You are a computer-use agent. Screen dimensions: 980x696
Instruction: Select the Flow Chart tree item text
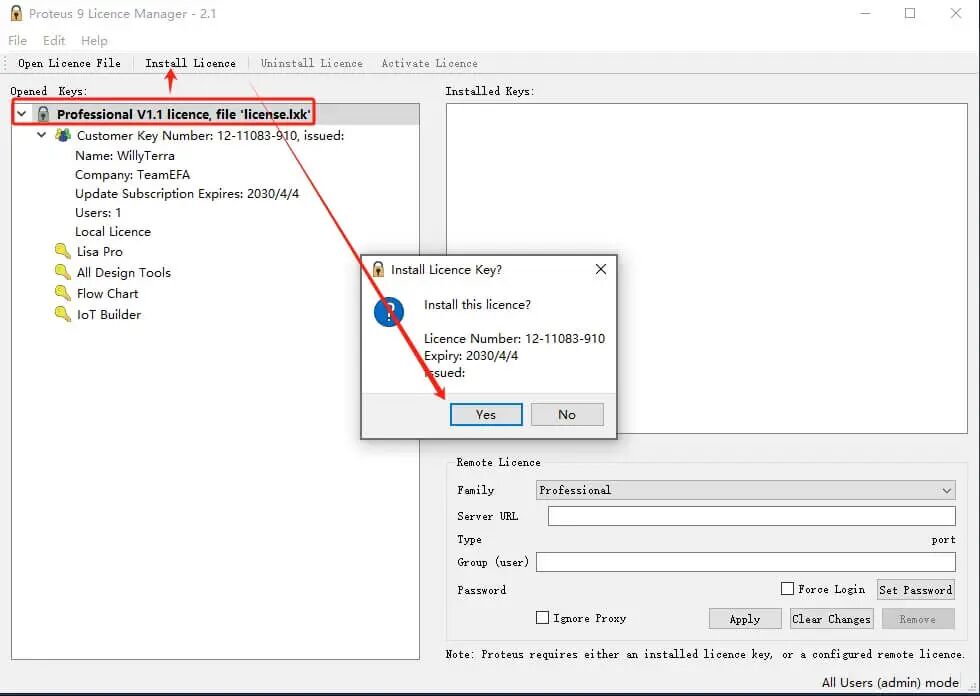pyautogui.click(x=108, y=293)
